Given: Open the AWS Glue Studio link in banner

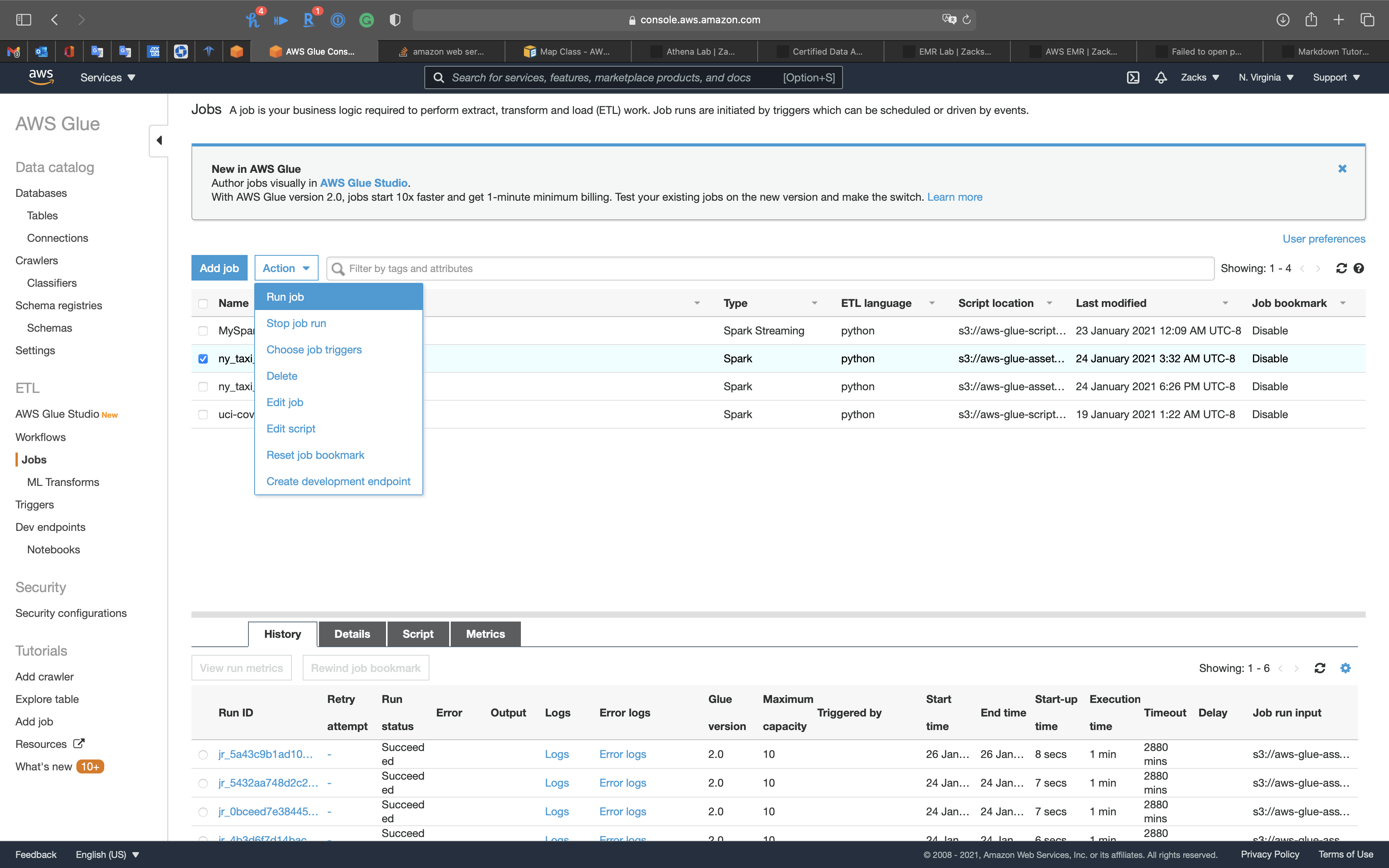Looking at the screenshot, I should click(363, 183).
